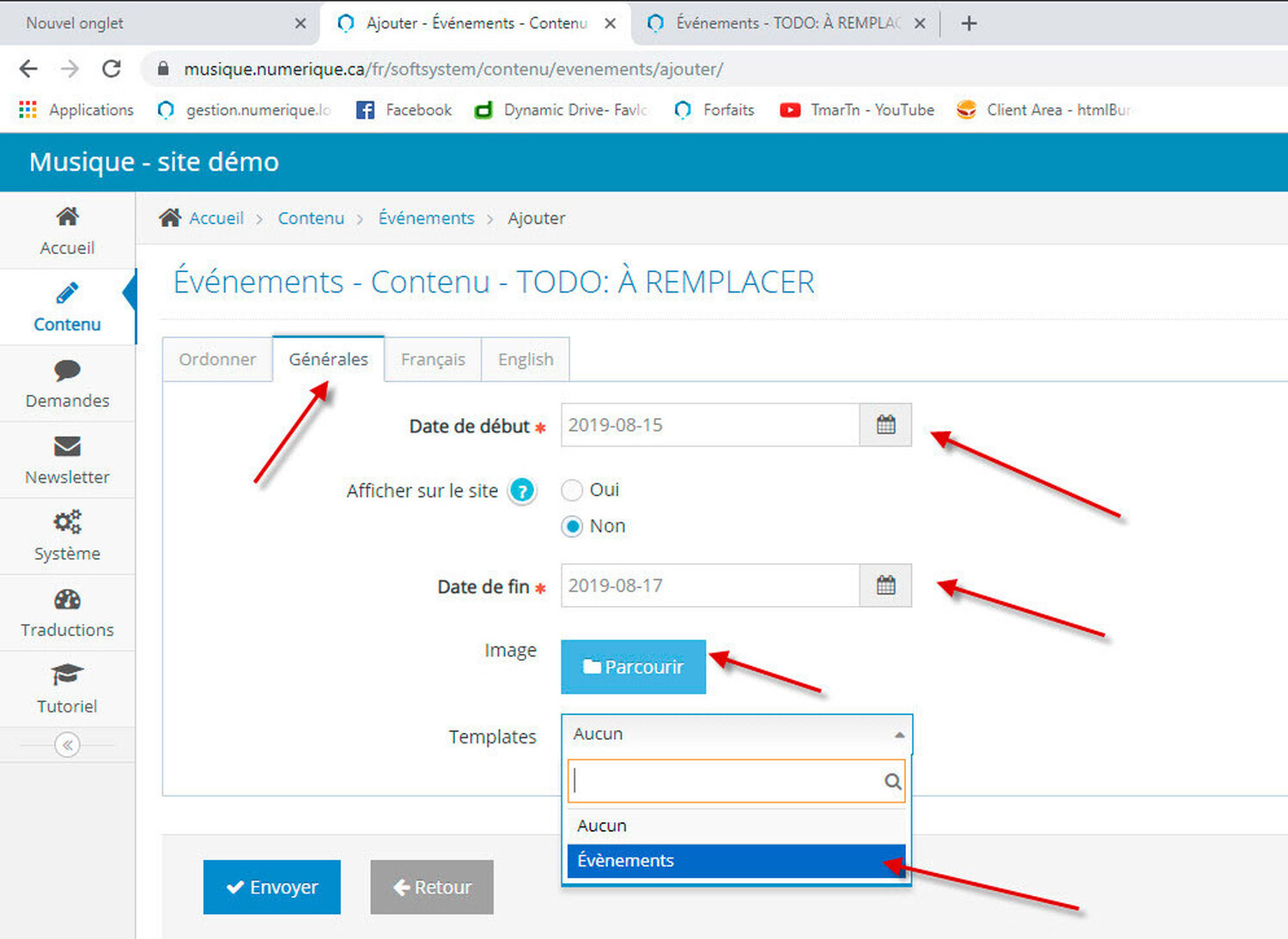The image size is (1288, 939).
Task: Collapse the sidebar with double-chevron button
Action: point(67,744)
